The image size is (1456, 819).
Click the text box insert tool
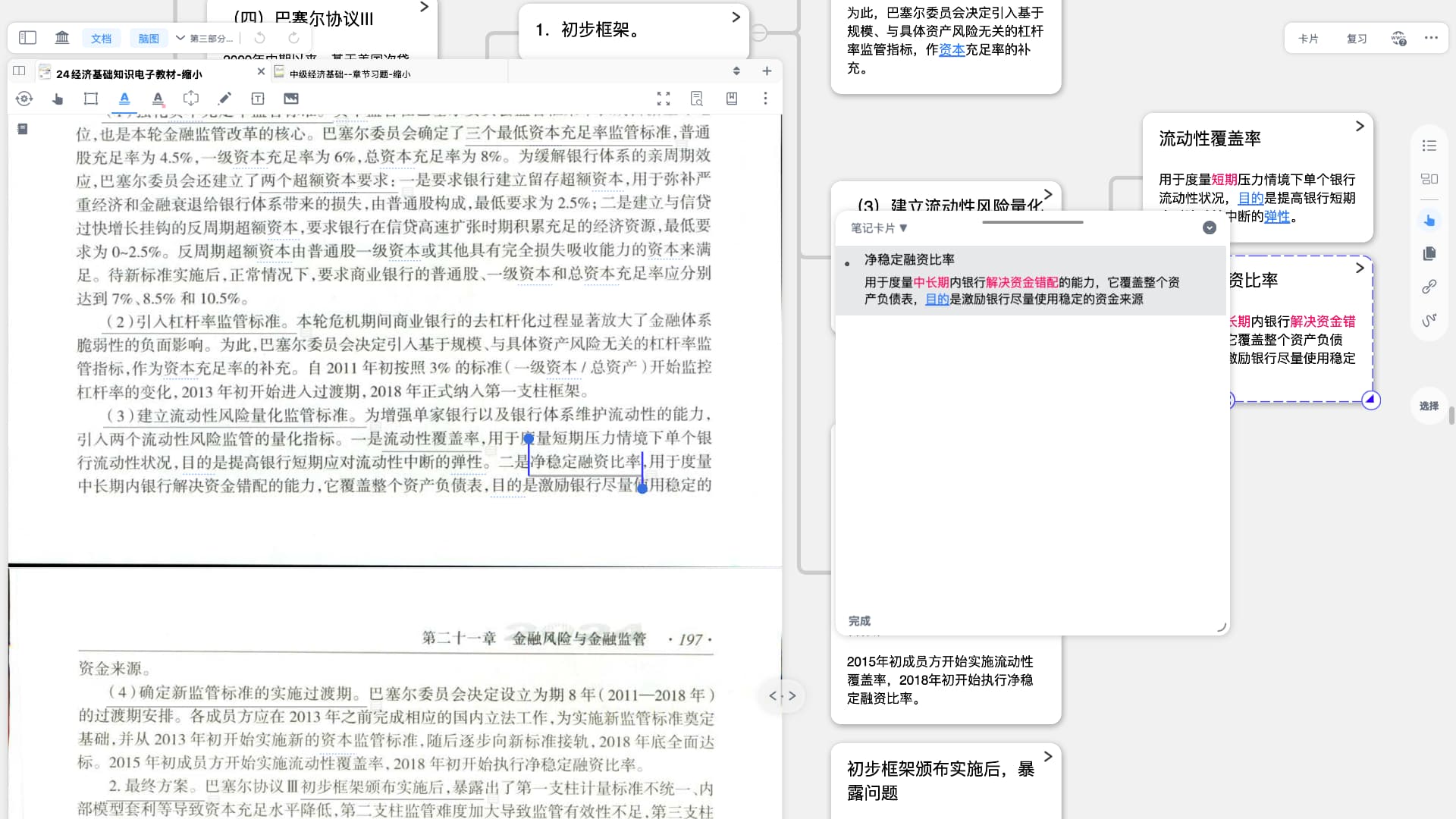(x=258, y=99)
